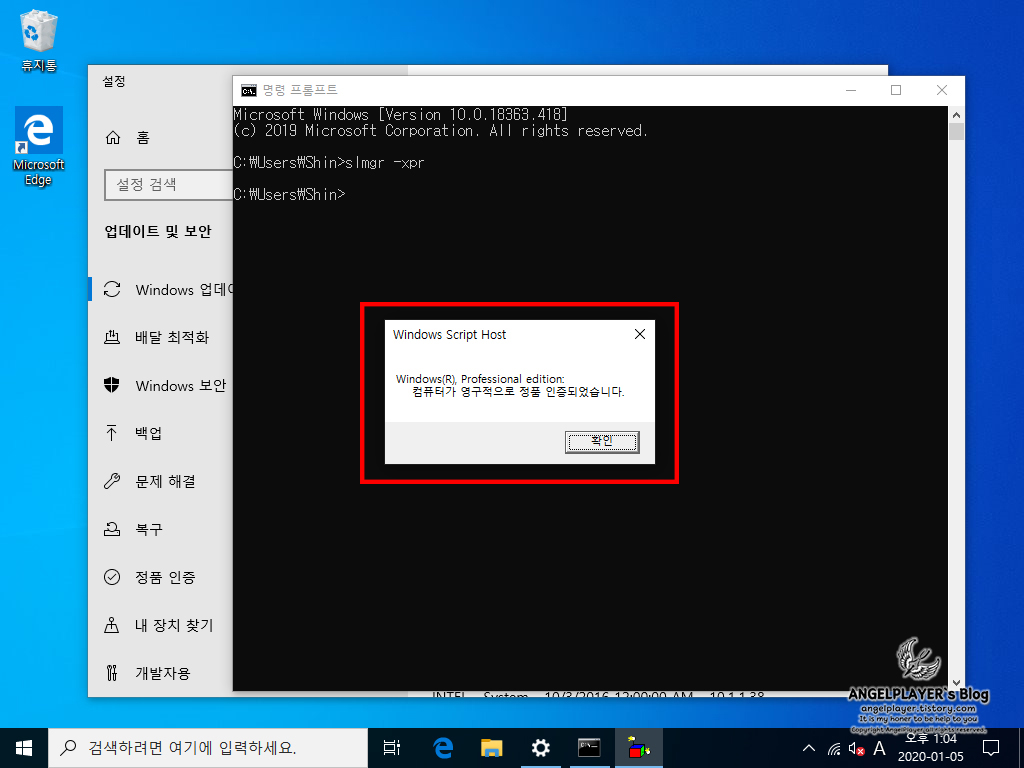Click the command prompt scrollbar thumb
This screenshot has height=768, width=1024.
956,131
